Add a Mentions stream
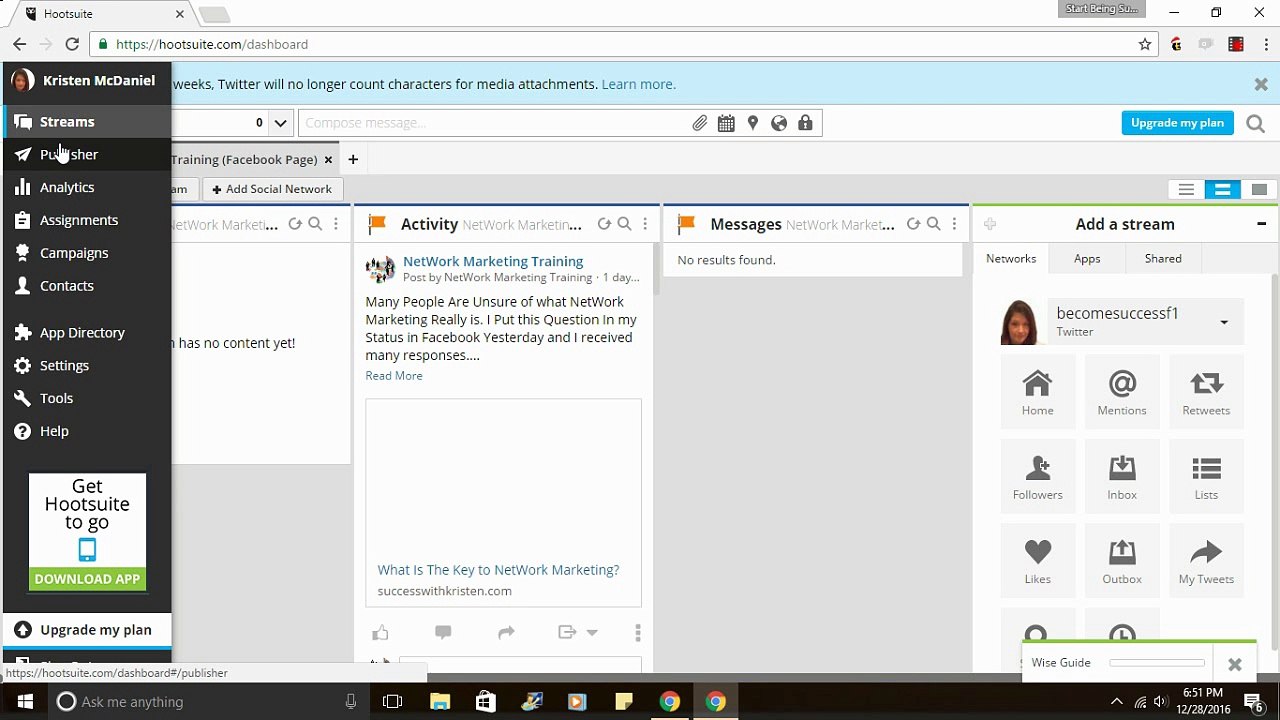 tap(1122, 392)
